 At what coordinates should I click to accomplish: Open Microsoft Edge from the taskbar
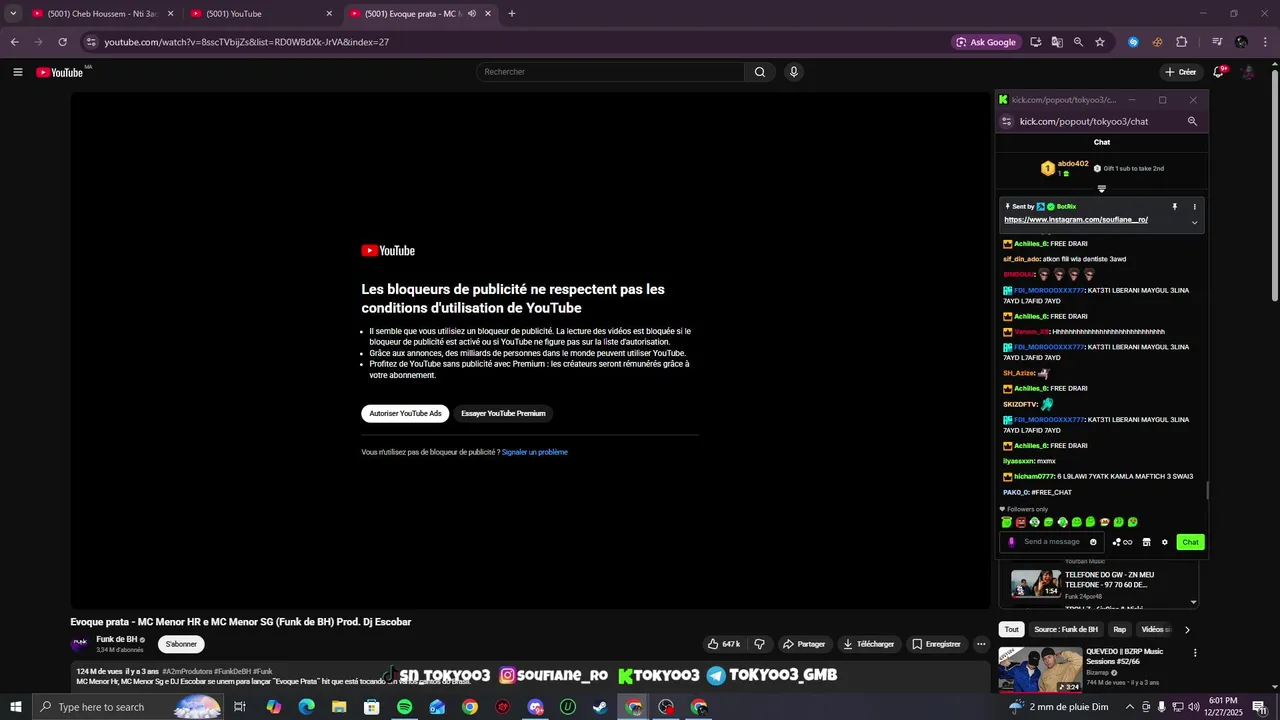click(306, 707)
